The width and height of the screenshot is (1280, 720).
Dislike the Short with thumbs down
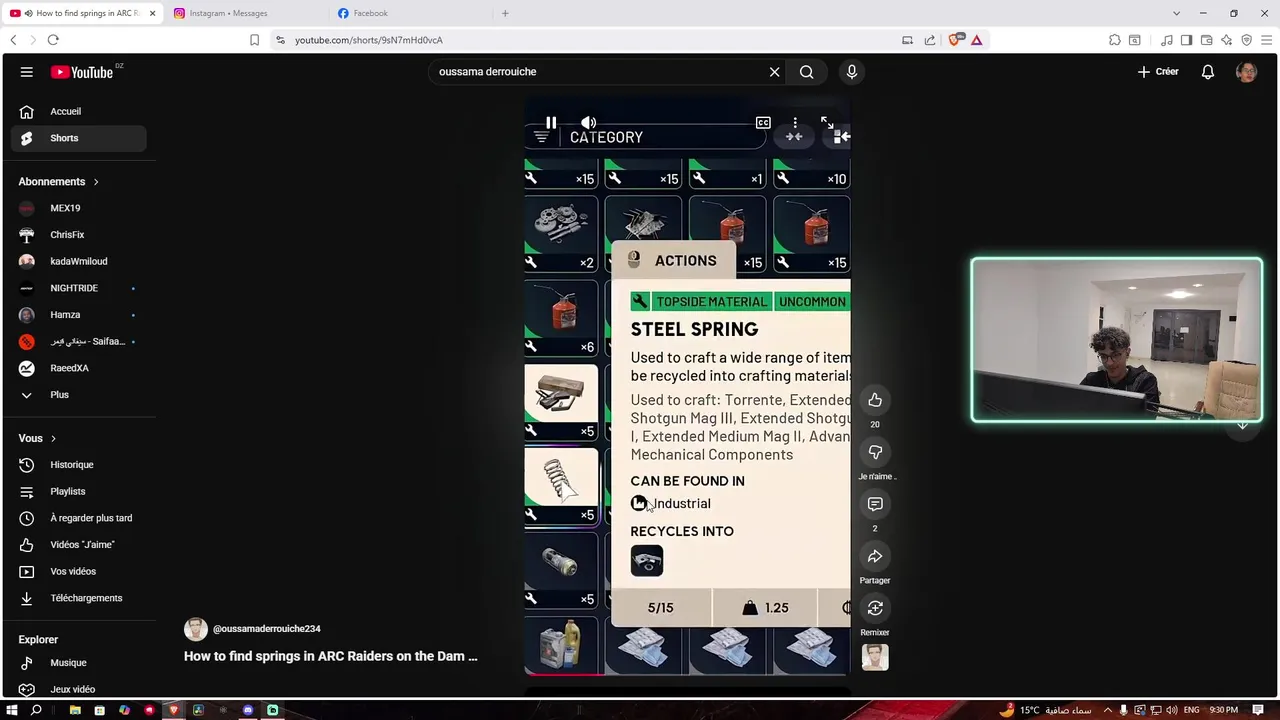click(875, 452)
